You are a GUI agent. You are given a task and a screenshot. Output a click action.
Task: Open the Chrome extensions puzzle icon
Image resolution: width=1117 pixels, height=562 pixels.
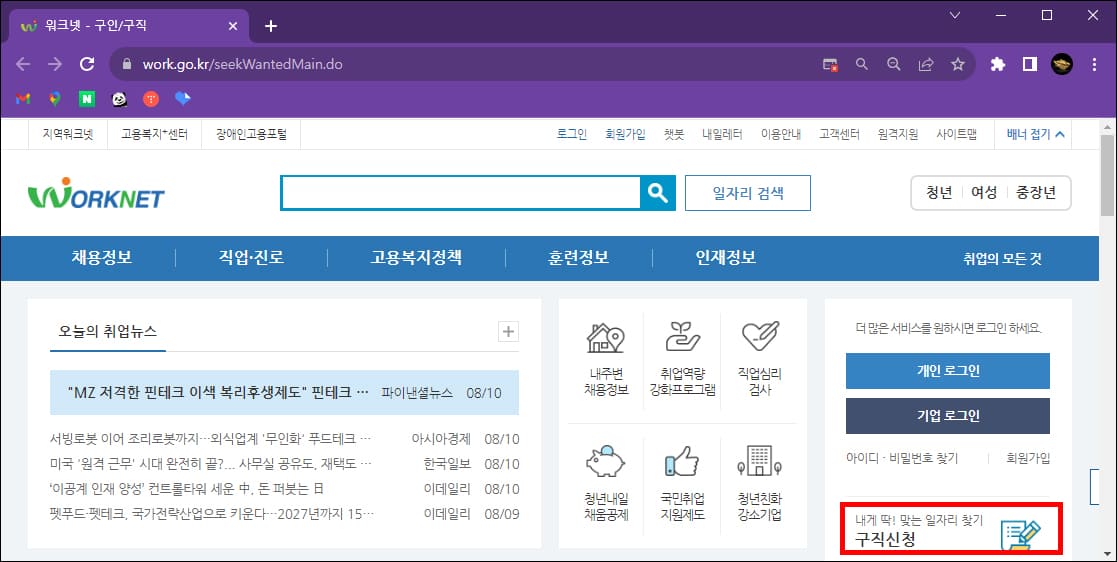click(x=998, y=64)
